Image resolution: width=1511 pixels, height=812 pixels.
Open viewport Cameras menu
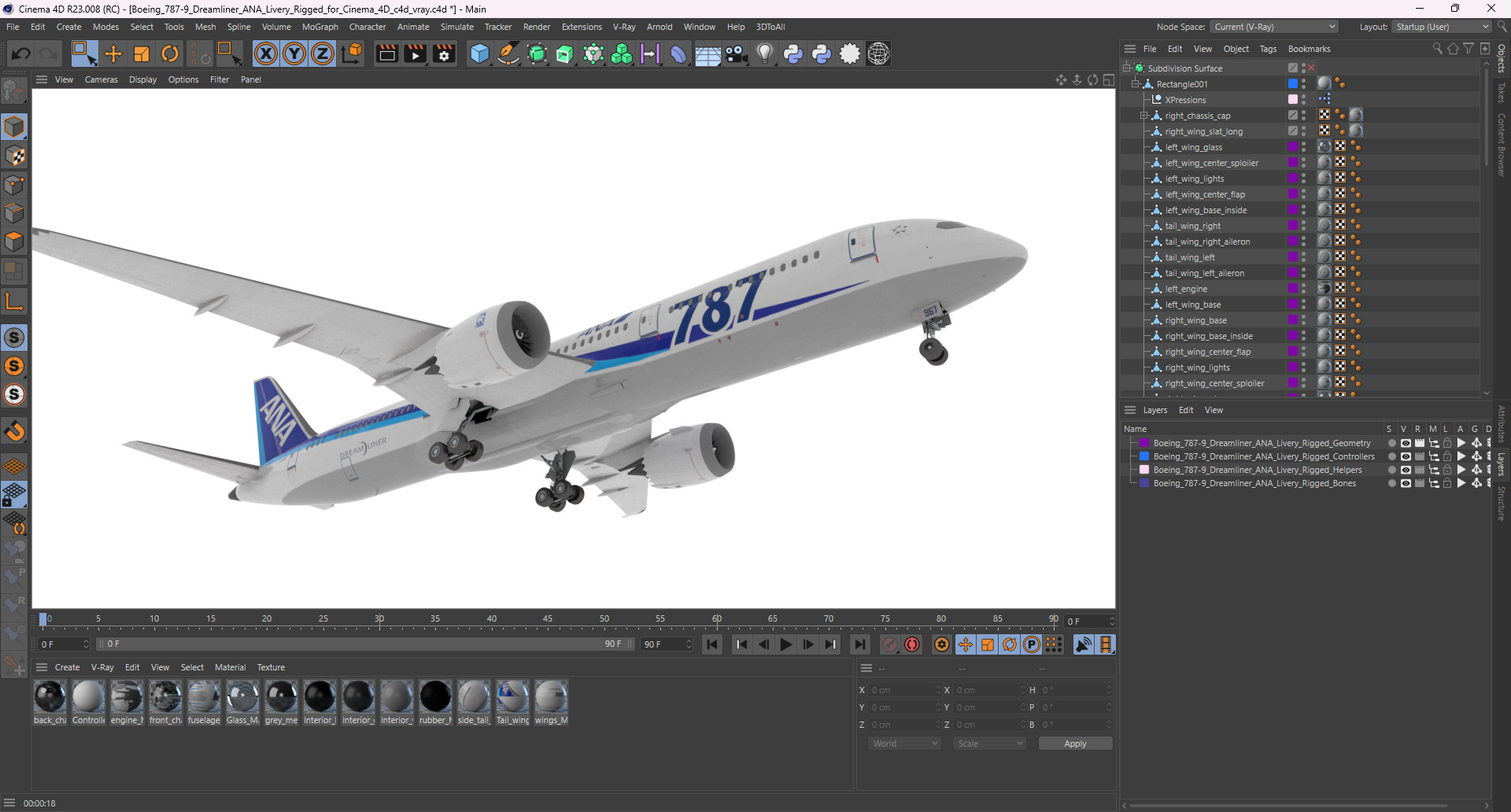tap(102, 79)
